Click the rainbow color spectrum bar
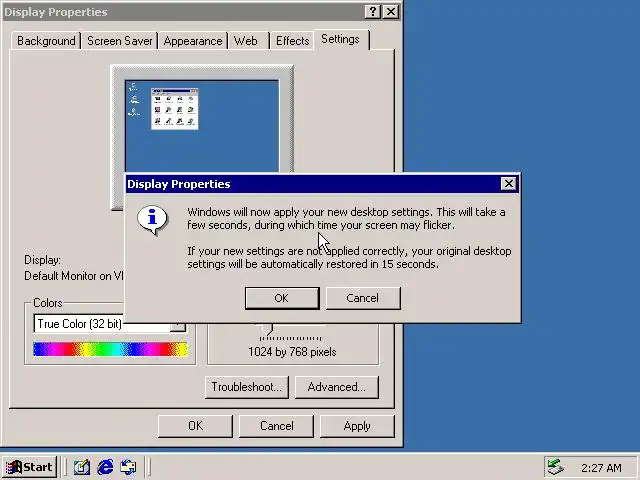Viewport: 640px width, 480px height. [110, 349]
